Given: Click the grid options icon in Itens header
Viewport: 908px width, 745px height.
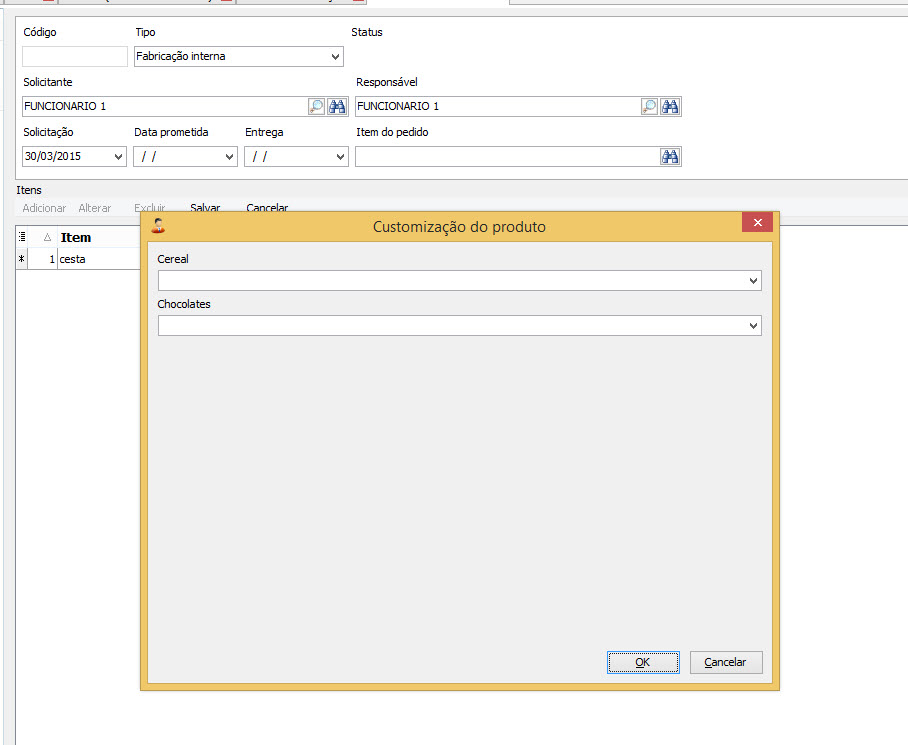Looking at the screenshot, I should coord(22,237).
